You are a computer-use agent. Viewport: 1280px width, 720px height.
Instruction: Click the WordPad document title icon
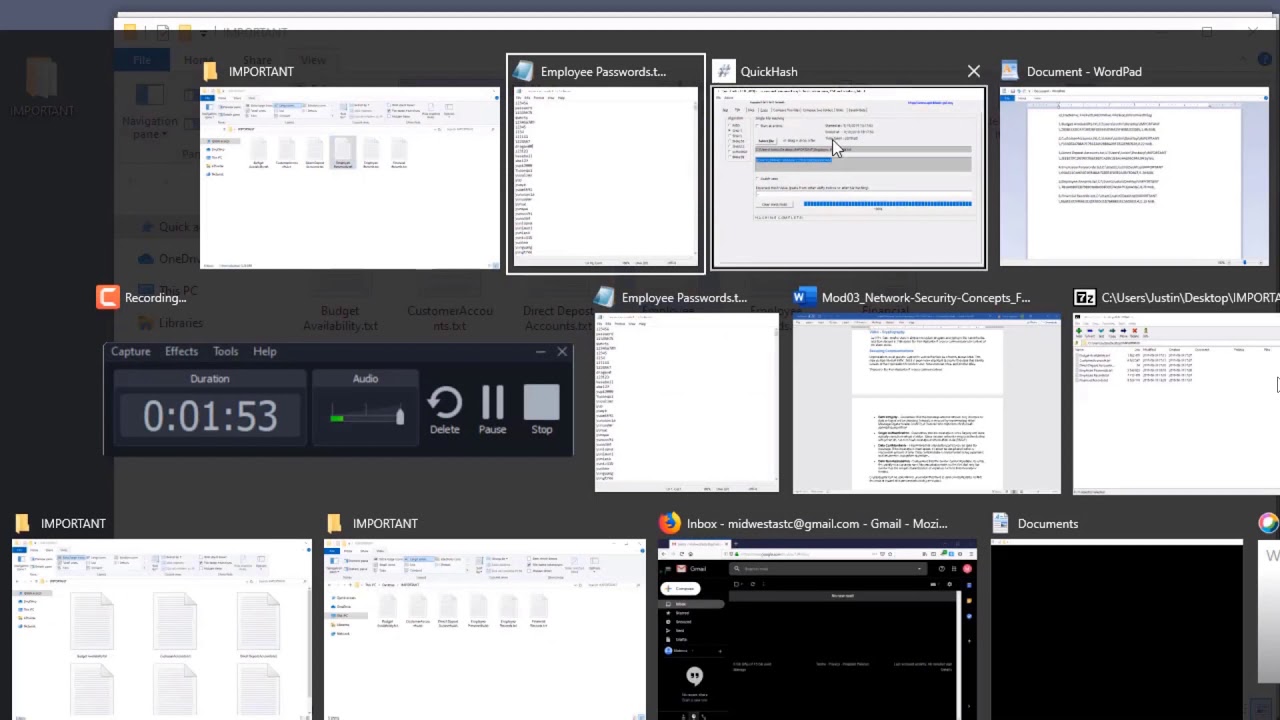click(1009, 72)
